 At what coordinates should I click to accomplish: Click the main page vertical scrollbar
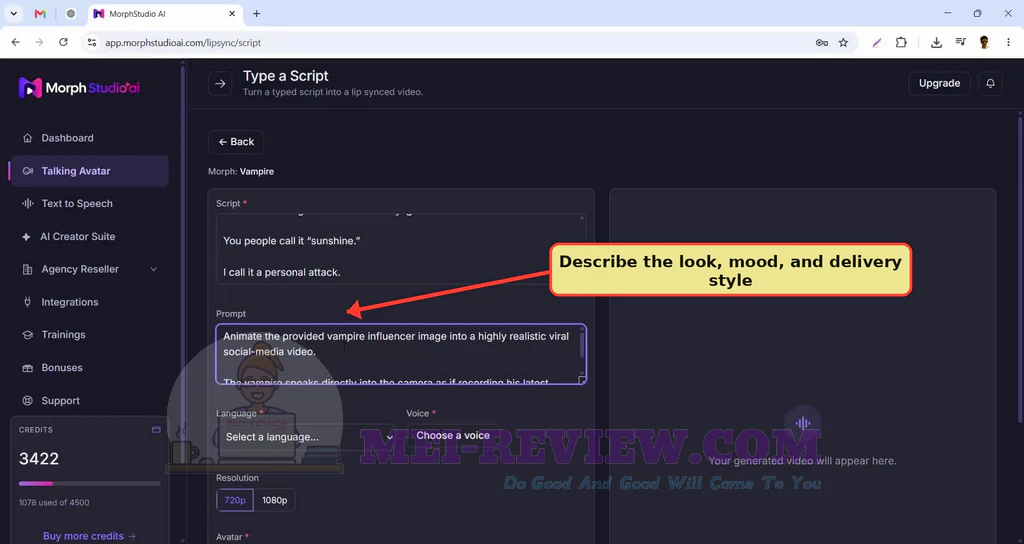click(x=1020, y=268)
